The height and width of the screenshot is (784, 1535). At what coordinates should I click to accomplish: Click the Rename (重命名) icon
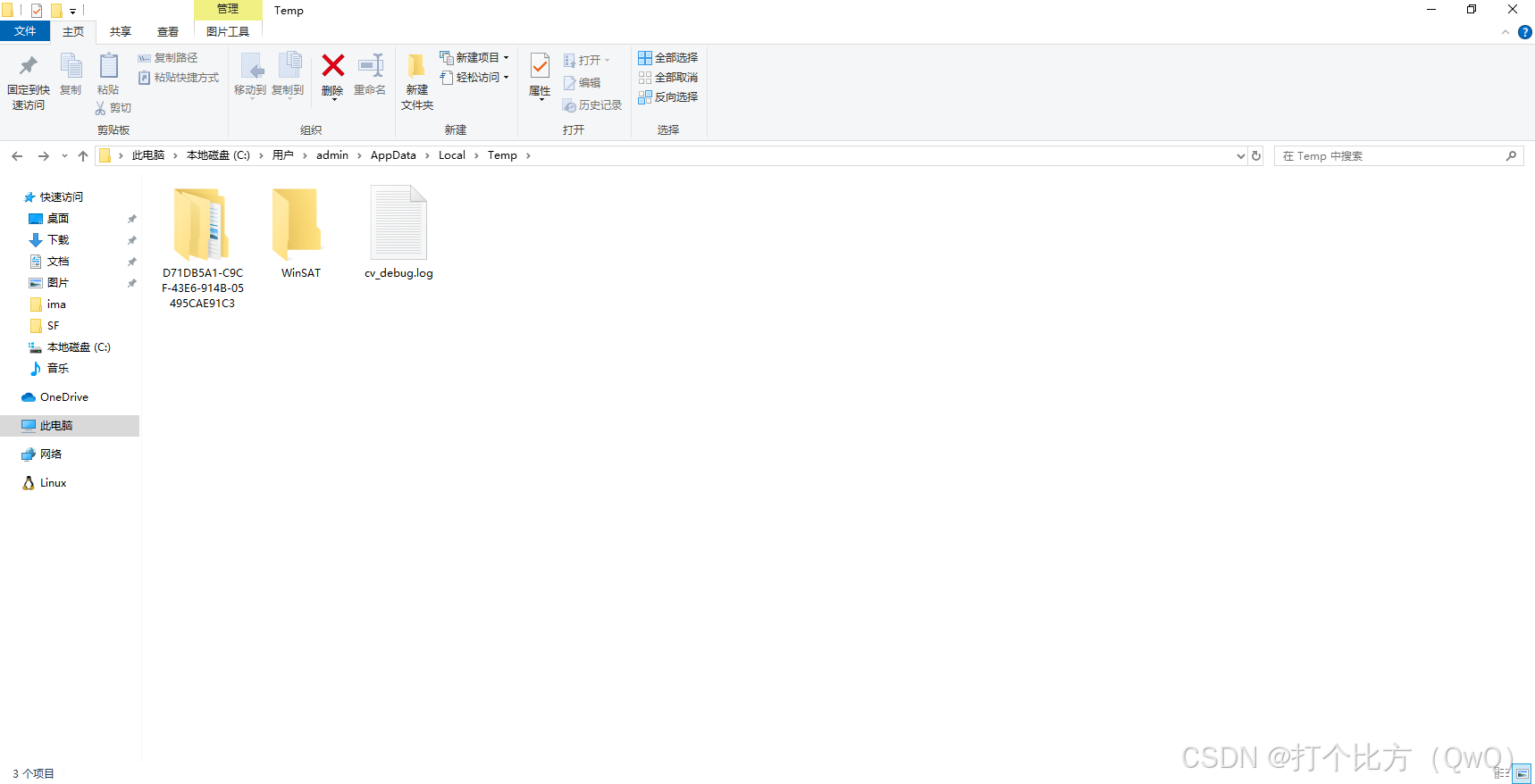click(370, 66)
